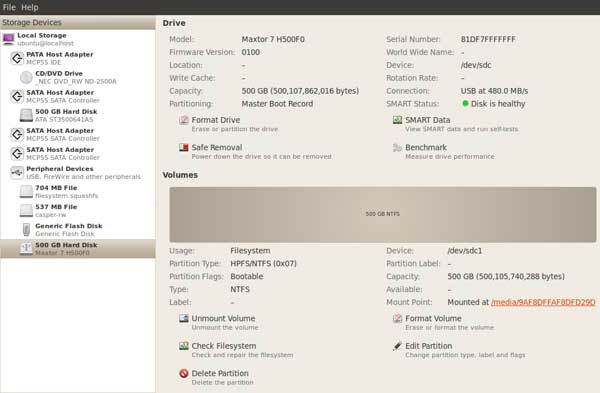The image size is (600, 393).
Task: Open the Help menu
Action: pyautogui.click(x=30, y=7)
